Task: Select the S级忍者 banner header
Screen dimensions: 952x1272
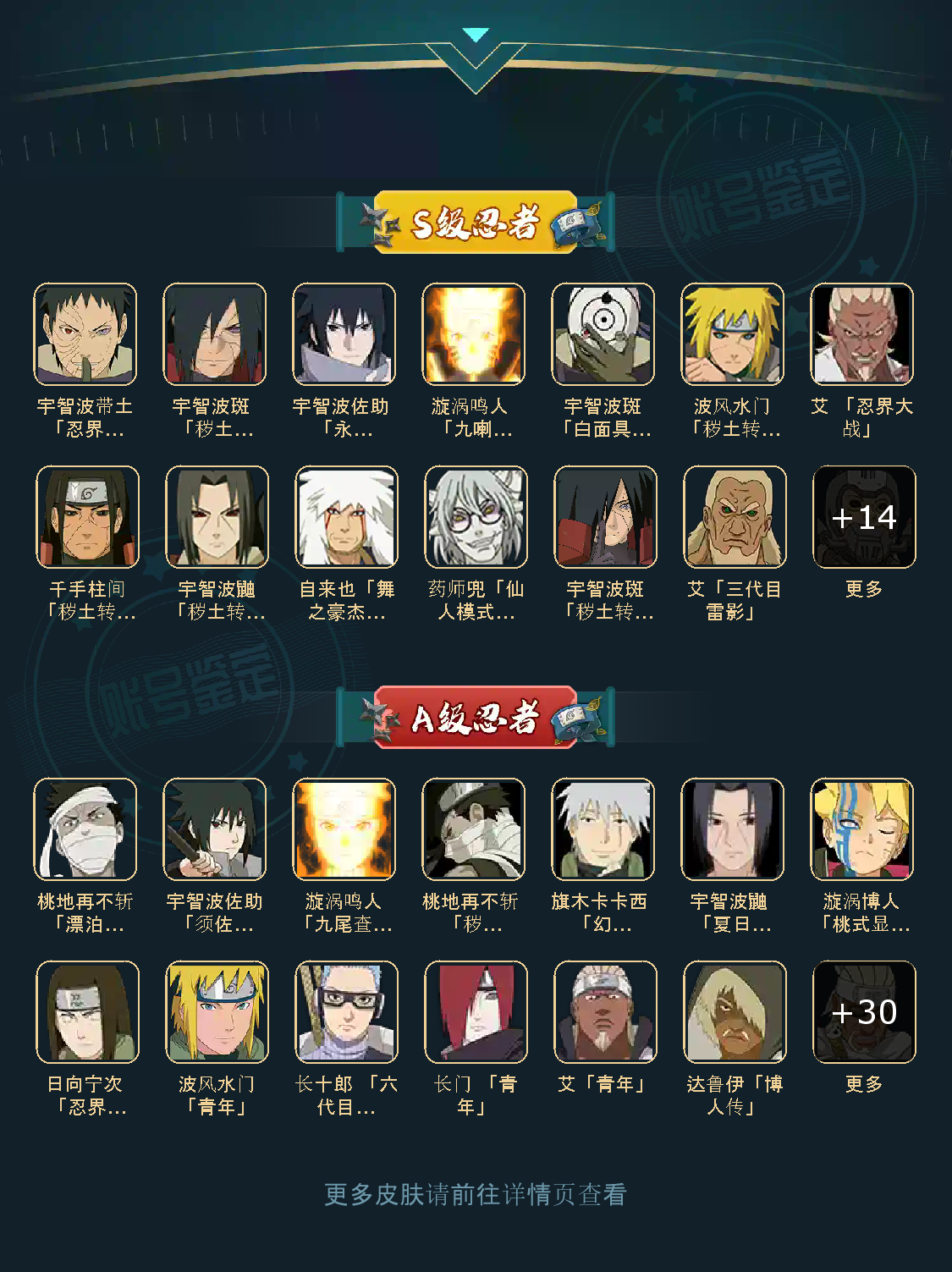Action: [476, 223]
